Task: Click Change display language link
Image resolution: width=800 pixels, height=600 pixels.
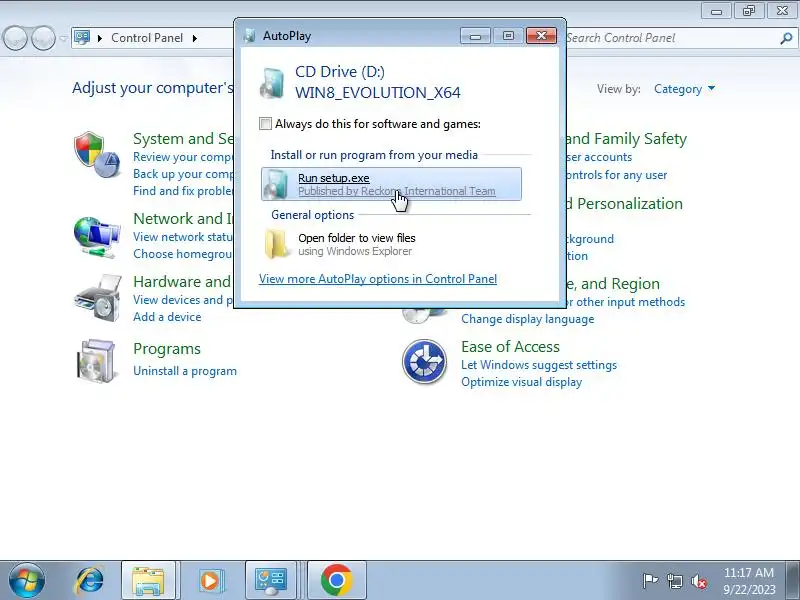Action: (x=528, y=319)
